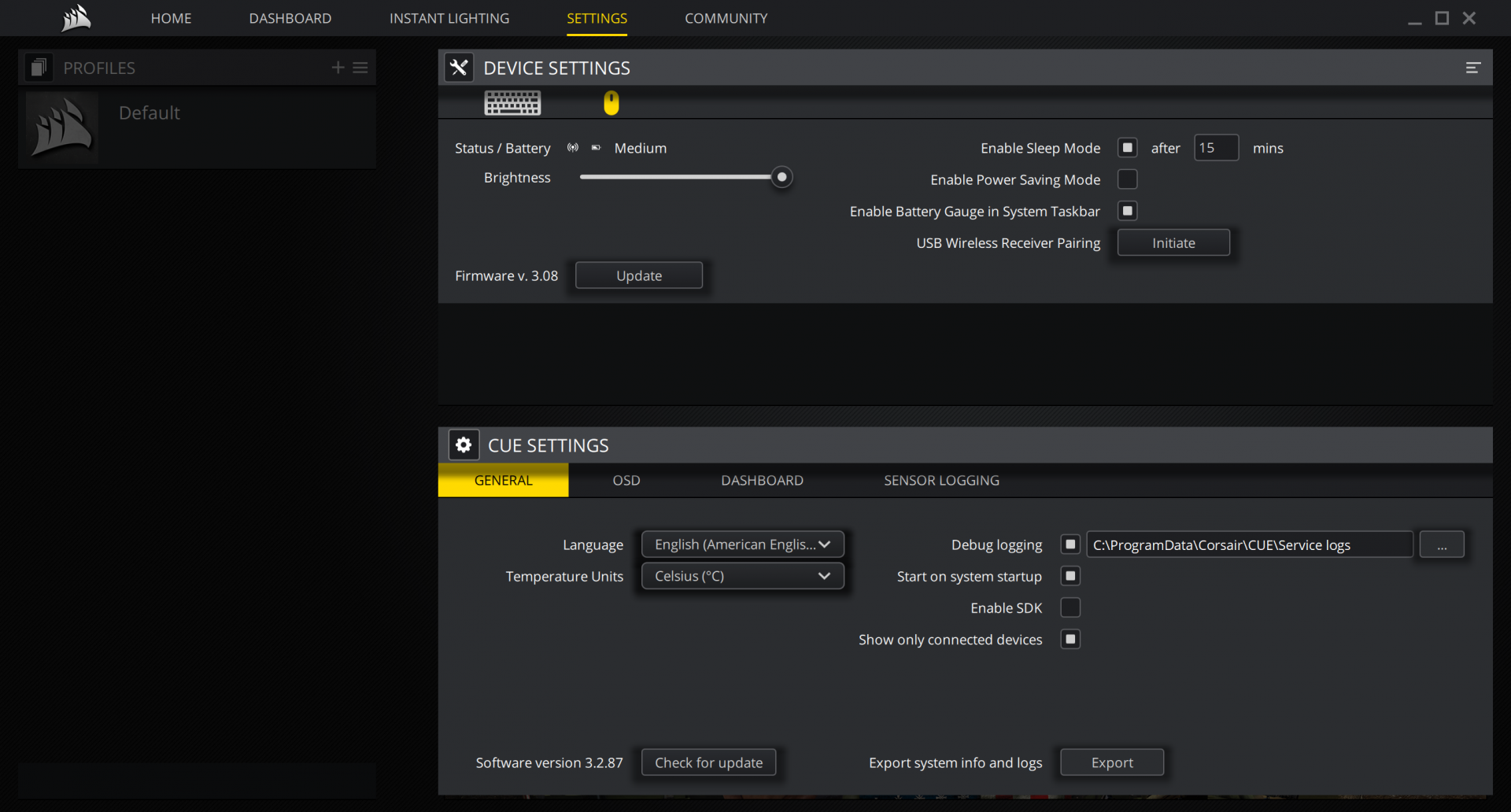Image resolution: width=1511 pixels, height=812 pixels.
Task: Close the iCUE window
Action: click(x=1469, y=18)
